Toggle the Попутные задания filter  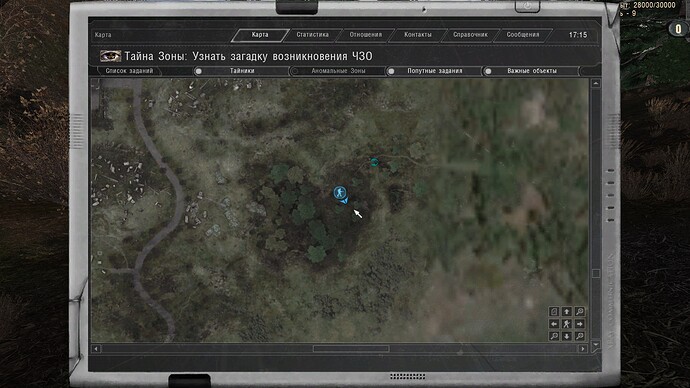(x=434, y=71)
